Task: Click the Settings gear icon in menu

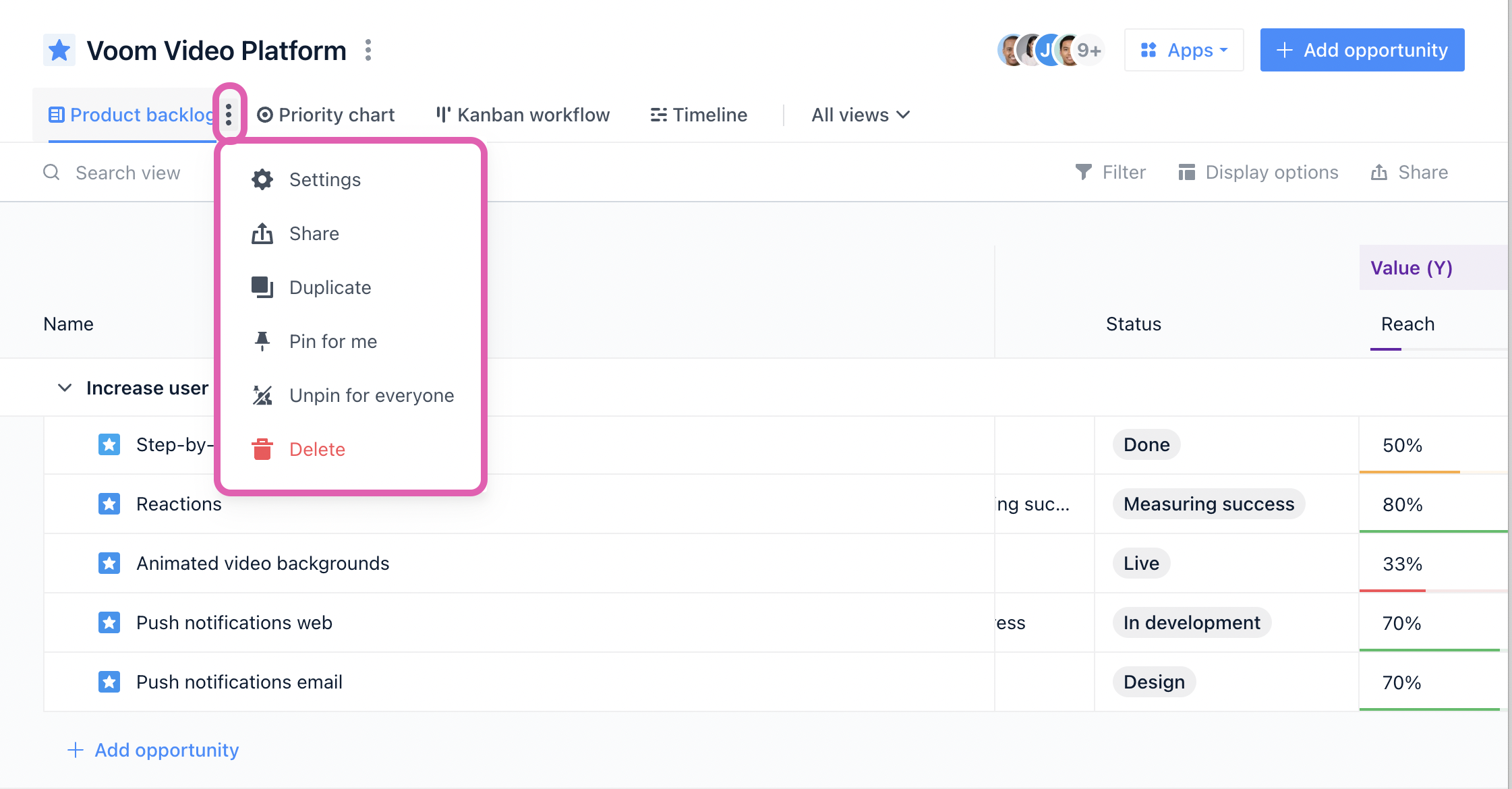Action: coord(262,179)
